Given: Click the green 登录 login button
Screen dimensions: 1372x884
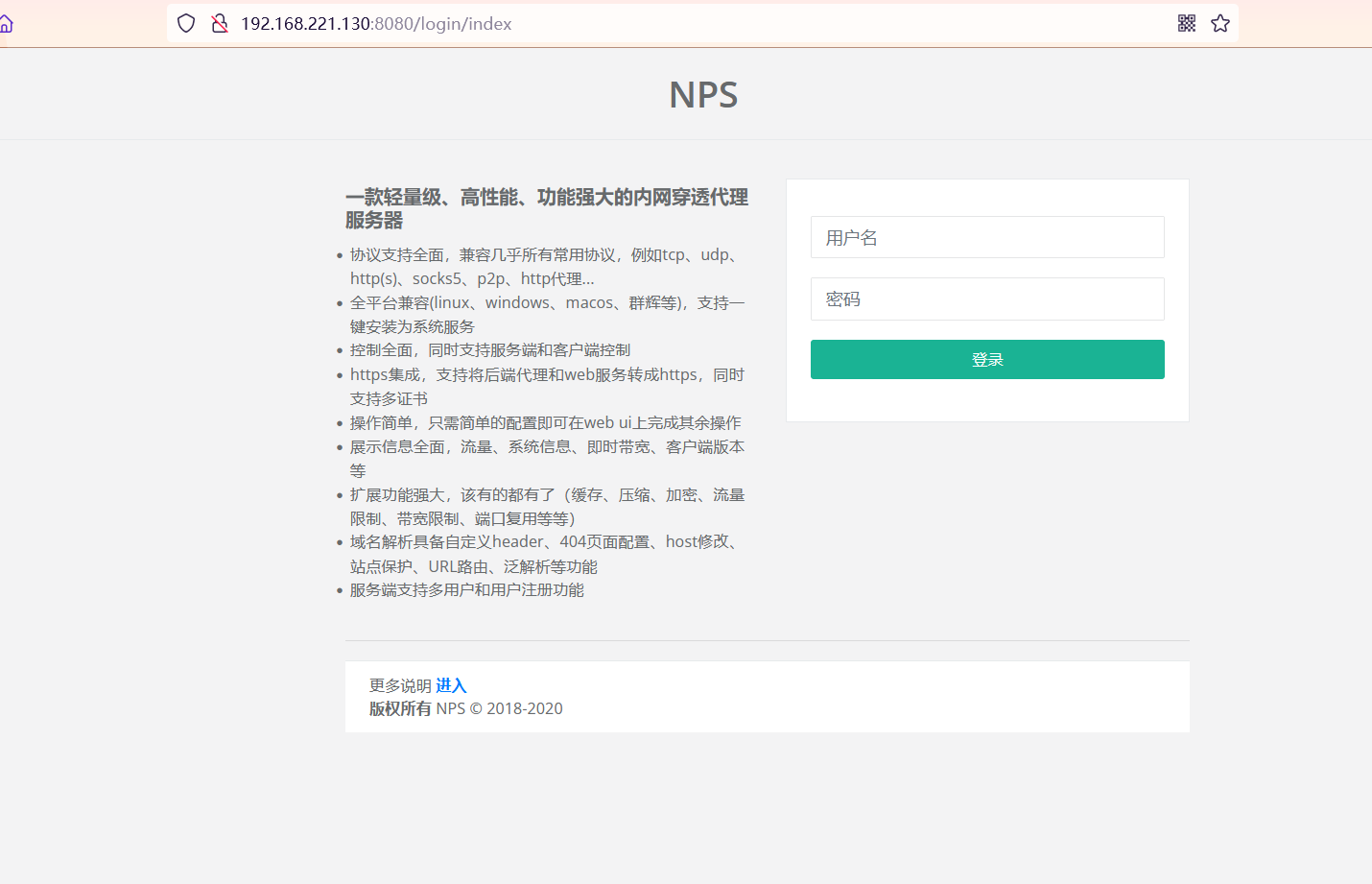Looking at the screenshot, I should pos(987,359).
